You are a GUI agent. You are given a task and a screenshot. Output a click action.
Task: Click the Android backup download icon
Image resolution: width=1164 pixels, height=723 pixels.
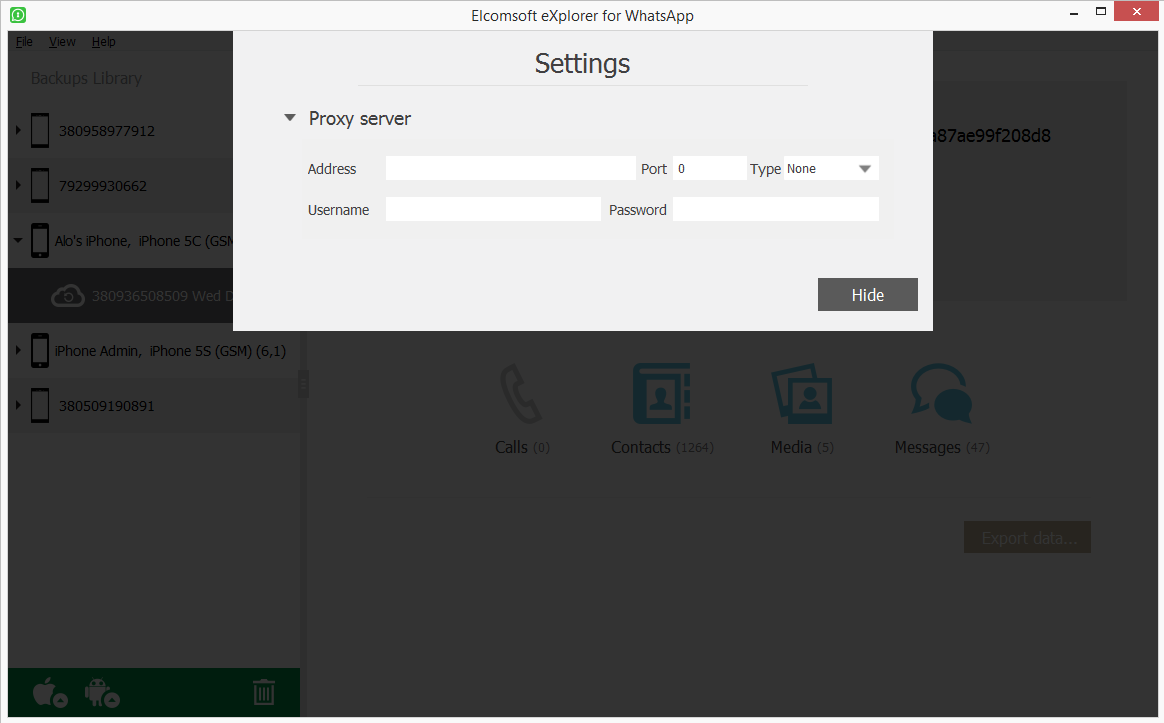(x=102, y=693)
